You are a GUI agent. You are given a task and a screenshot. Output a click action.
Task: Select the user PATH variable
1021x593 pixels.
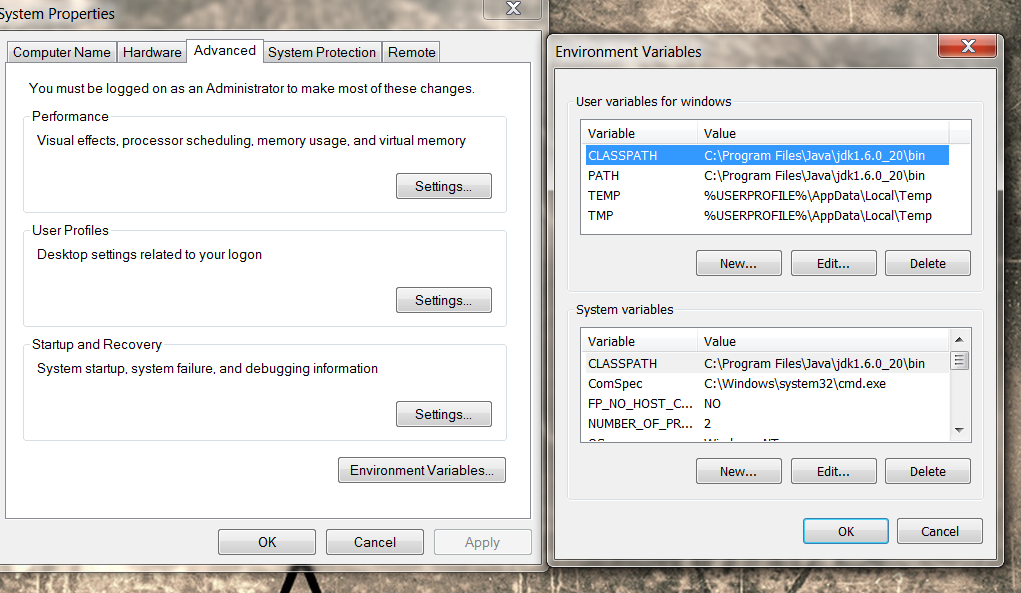(x=767, y=176)
